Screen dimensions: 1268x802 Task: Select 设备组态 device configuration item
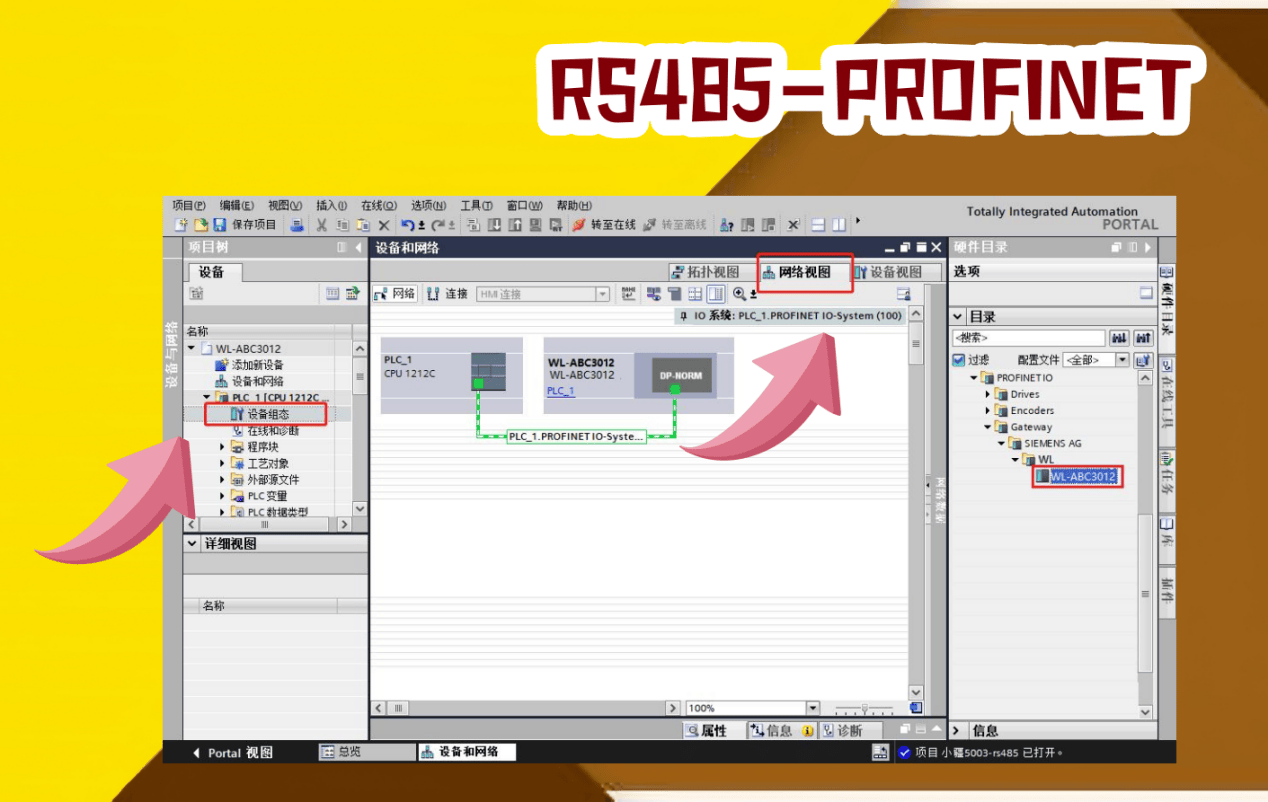pos(260,414)
